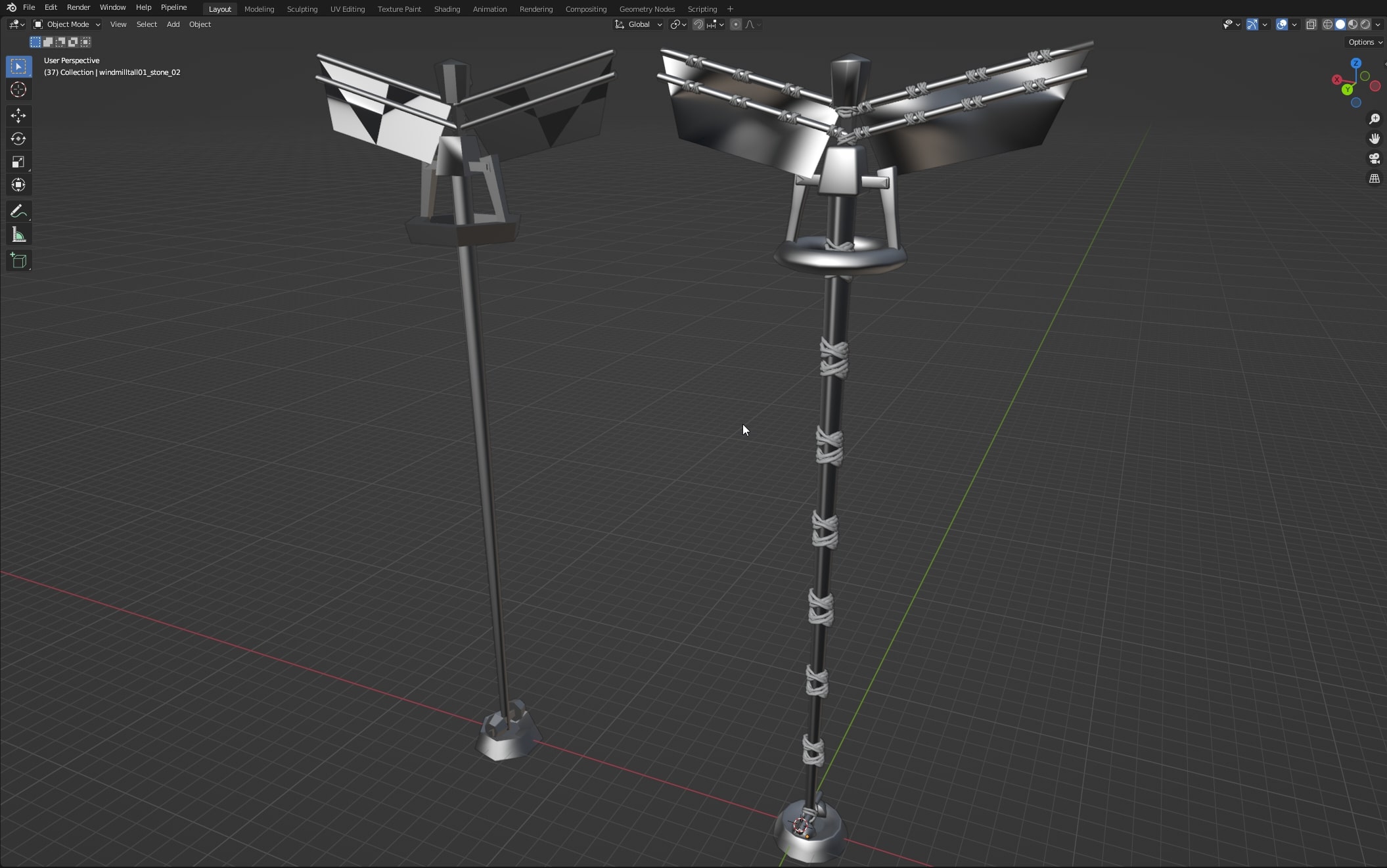Toggle snapping magnet
Image resolution: width=1387 pixels, height=868 pixels.
pos(698,24)
